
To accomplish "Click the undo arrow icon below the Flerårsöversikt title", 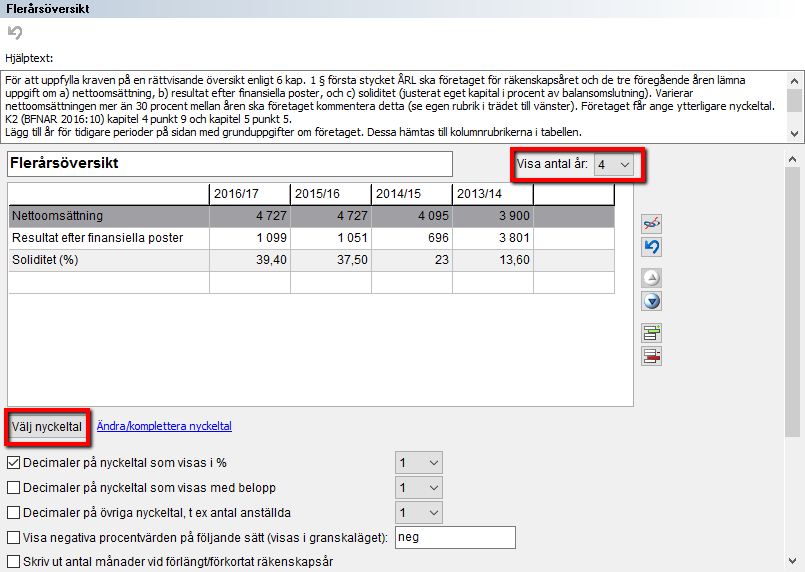I will [x=15, y=33].
